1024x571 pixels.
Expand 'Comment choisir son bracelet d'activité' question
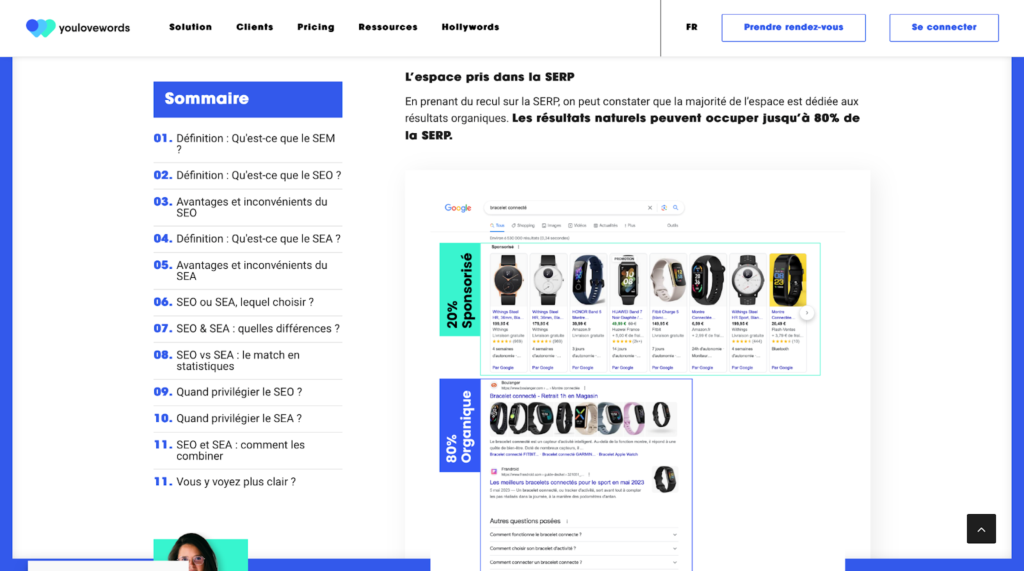click(x=583, y=548)
